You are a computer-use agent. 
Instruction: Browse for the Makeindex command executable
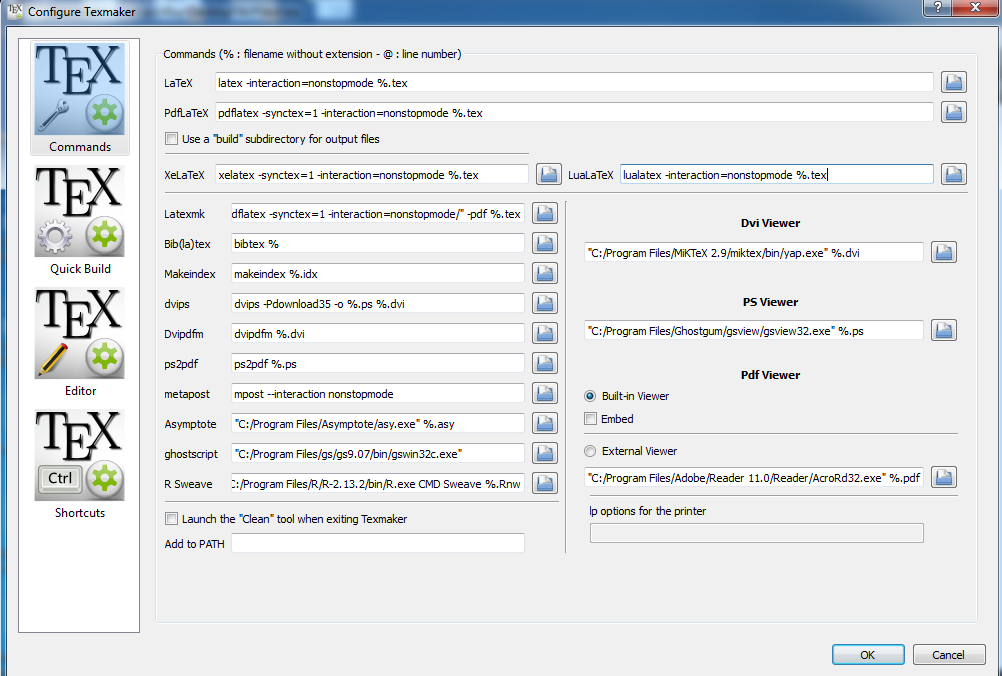tap(544, 273)
